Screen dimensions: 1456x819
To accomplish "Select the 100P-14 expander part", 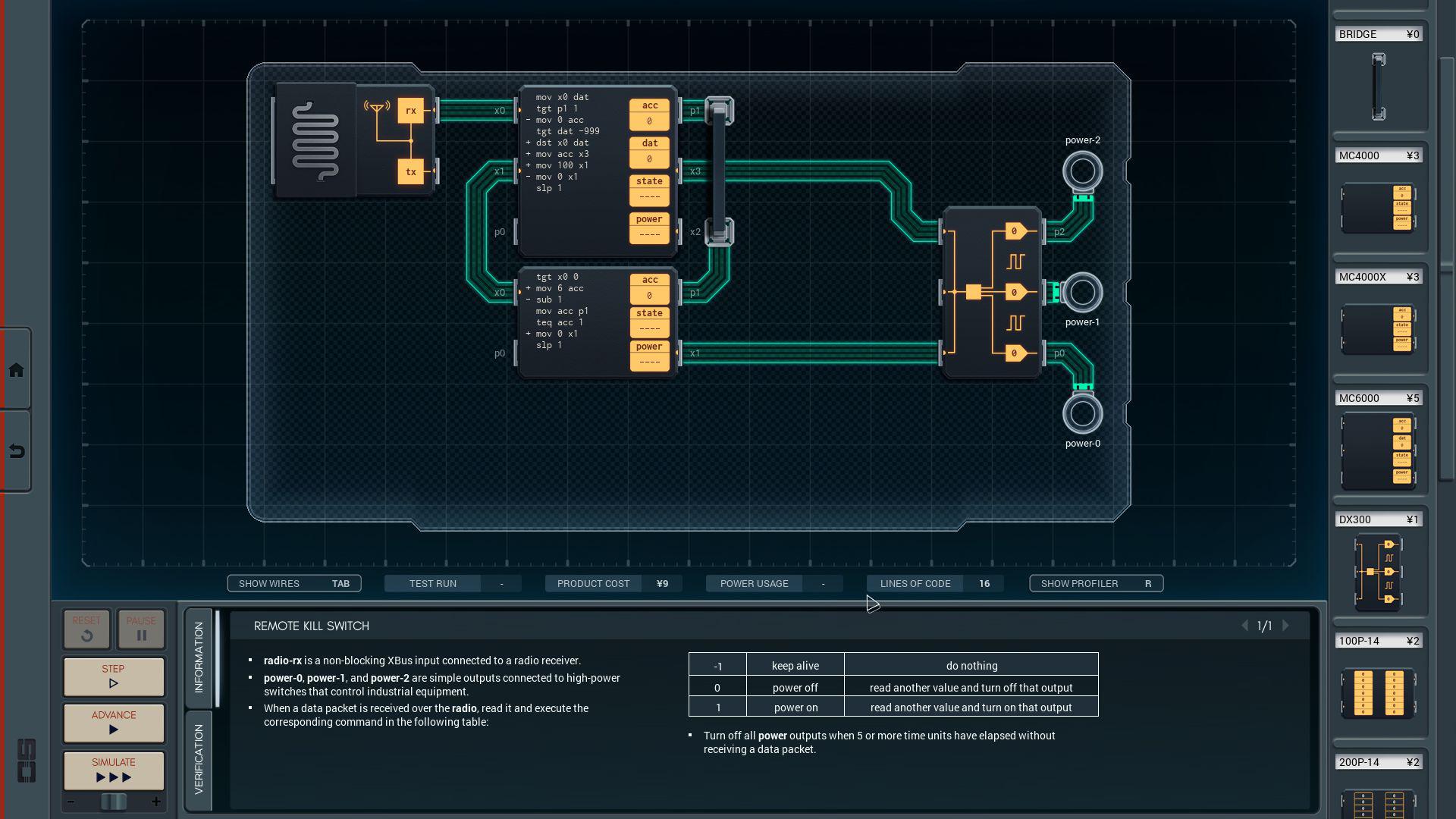I will tap(1379, 692).
